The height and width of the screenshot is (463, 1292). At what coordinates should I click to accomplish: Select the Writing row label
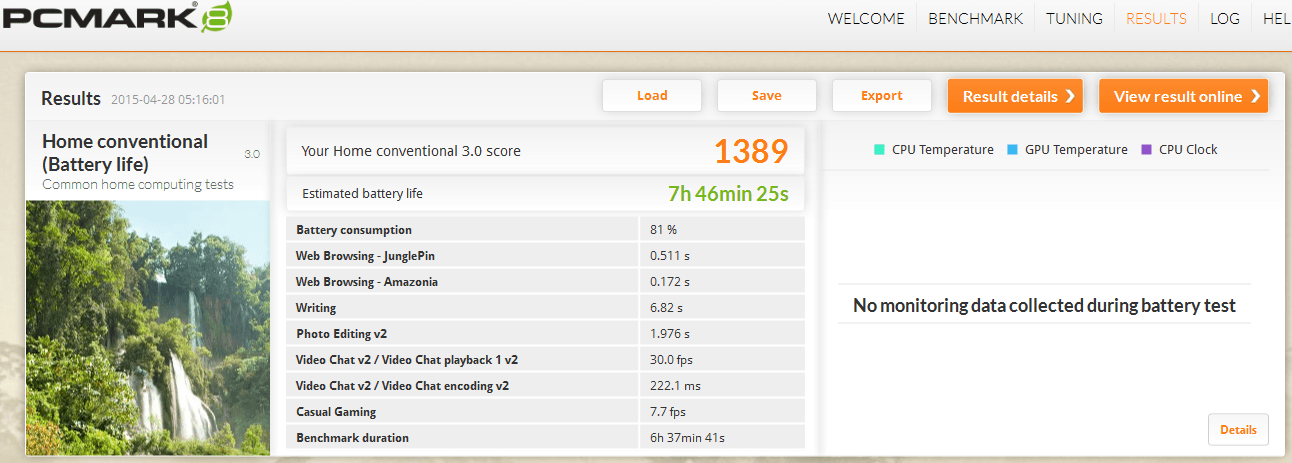(x=316, y=307)
